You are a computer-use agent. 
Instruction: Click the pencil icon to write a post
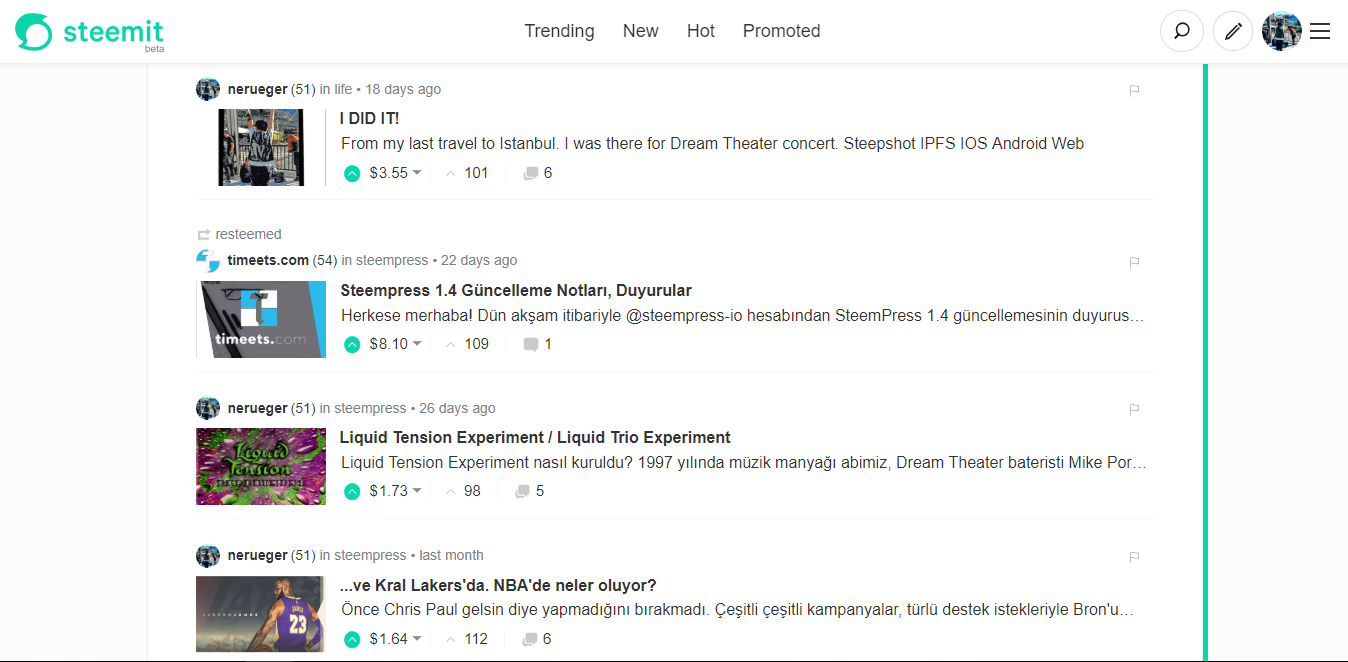[x=1233, y=31]
